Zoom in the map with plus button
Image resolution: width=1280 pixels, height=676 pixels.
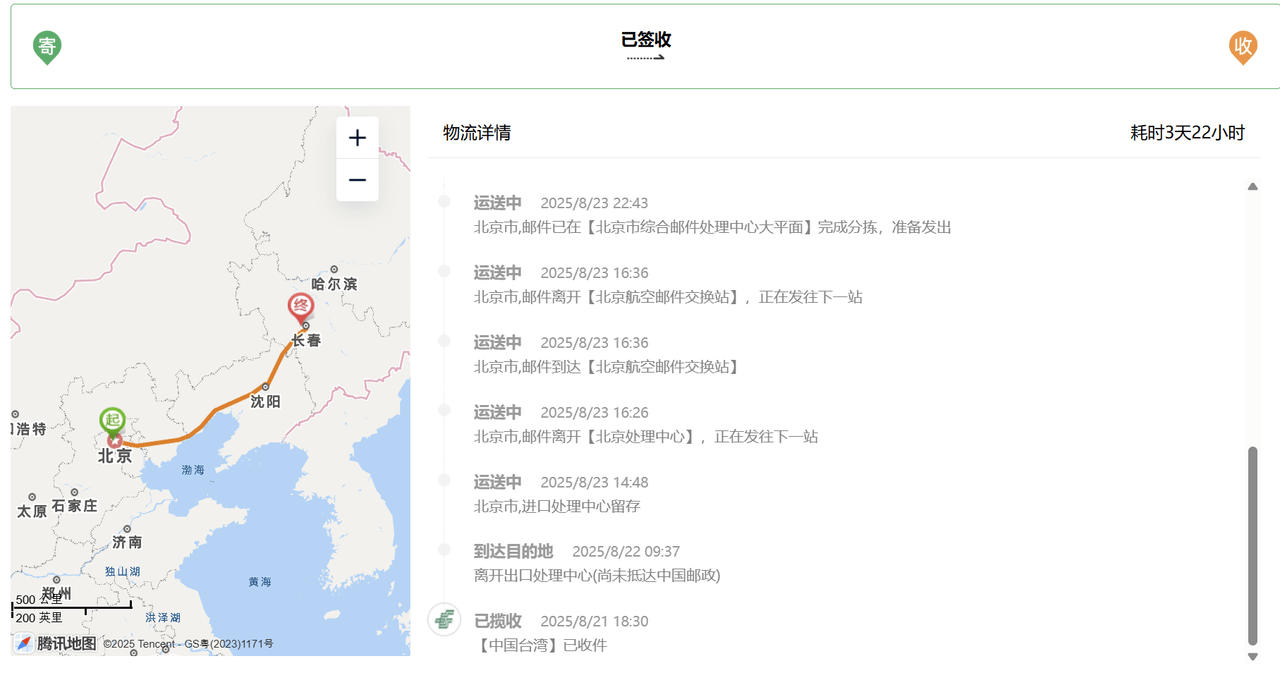[357, 138]
